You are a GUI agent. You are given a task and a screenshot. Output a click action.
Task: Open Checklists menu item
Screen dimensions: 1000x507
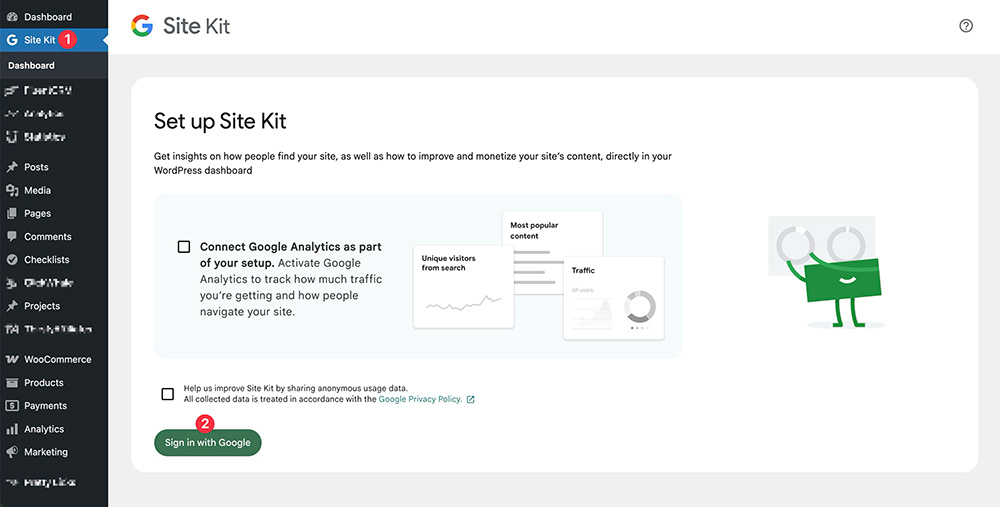pyautogui.click(x=46, y=260)
